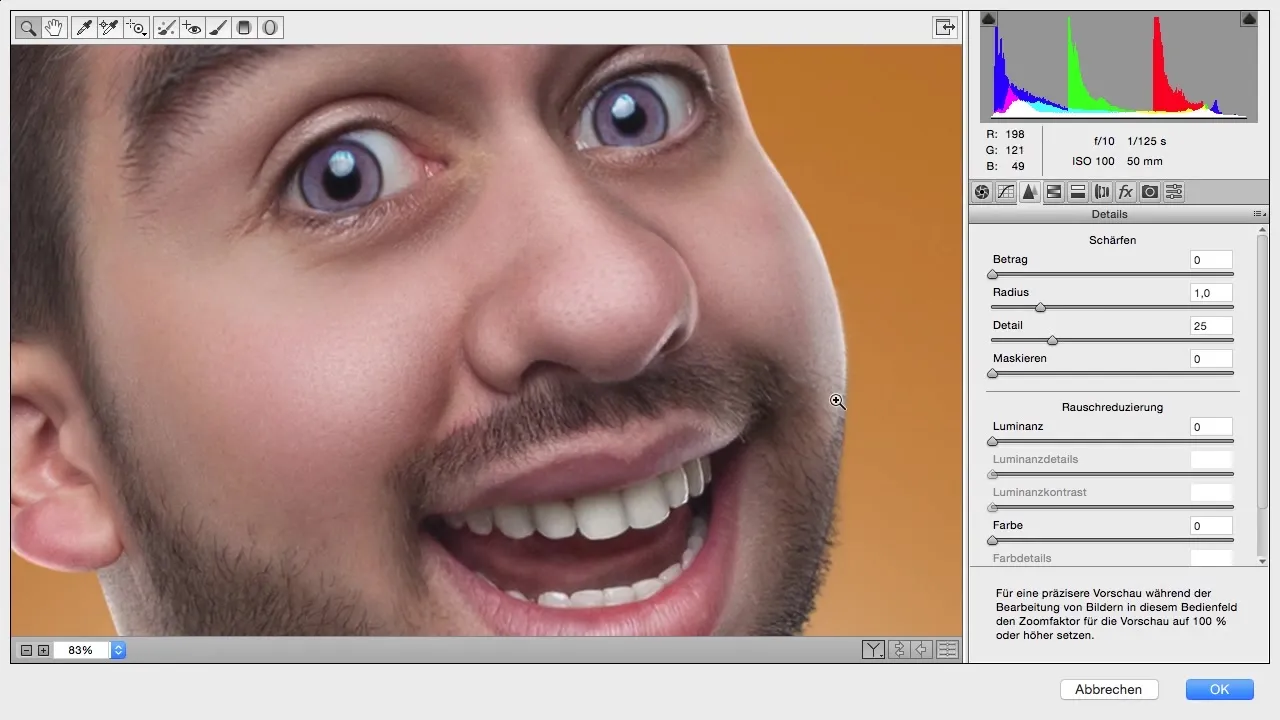Open the zoom level dropdown arrows
This screenshot has width=1280, height=720.
(119, 650)
